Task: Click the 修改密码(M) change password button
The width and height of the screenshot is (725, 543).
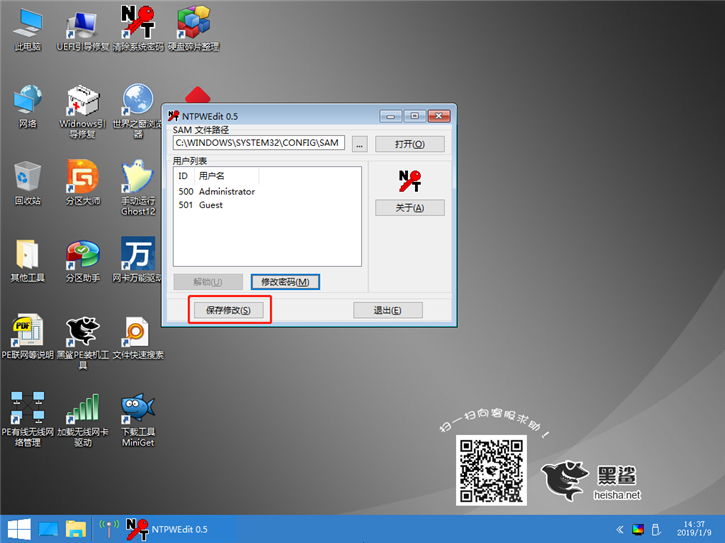Action: point(284,282)
